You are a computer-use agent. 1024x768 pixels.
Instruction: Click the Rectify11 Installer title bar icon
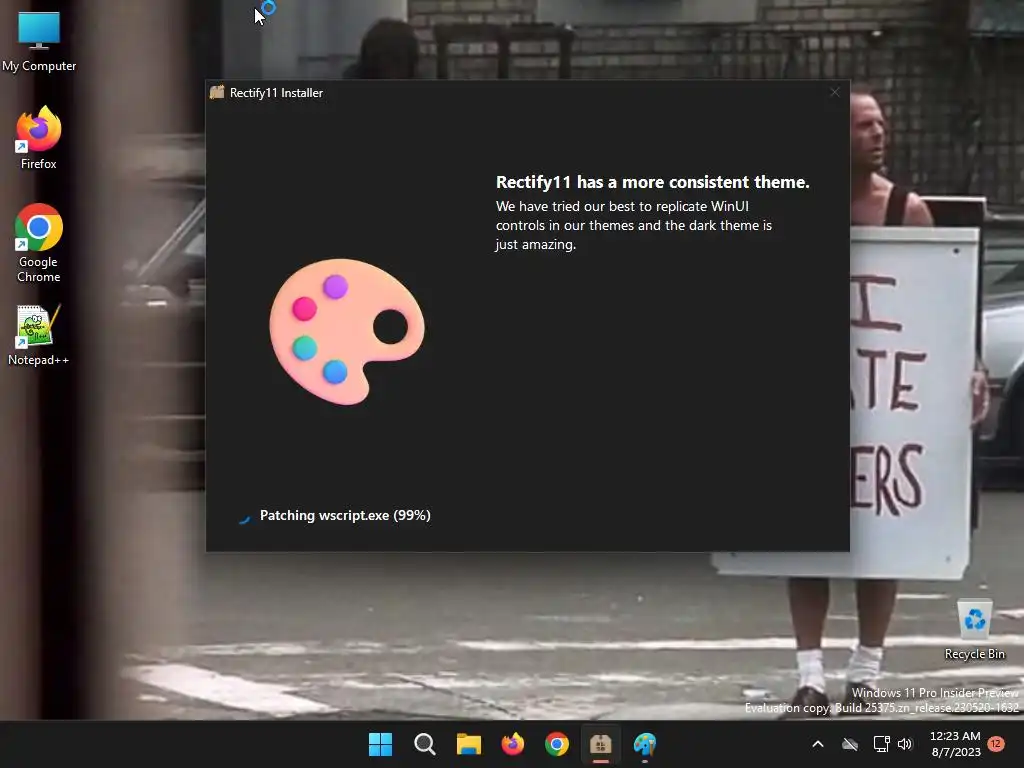(x=217, y=92)
